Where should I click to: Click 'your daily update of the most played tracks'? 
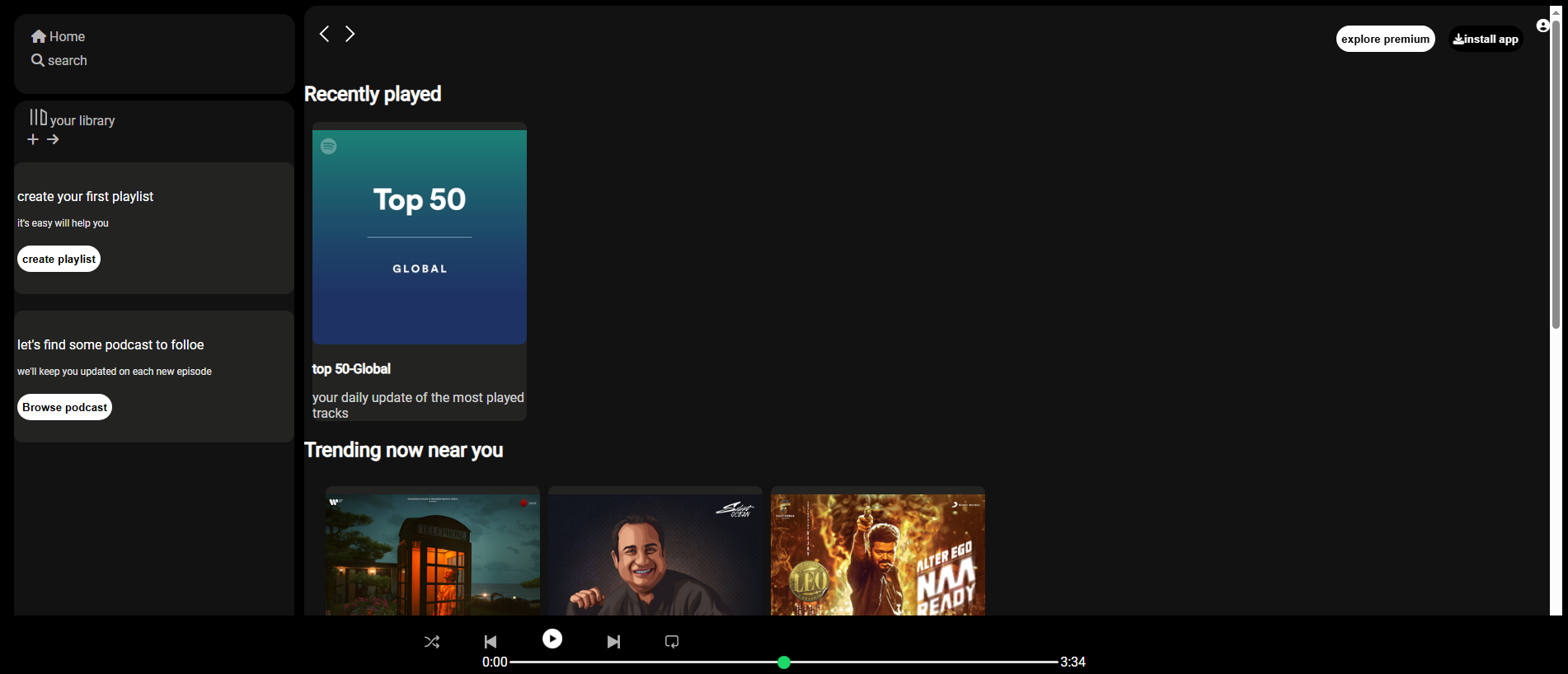click(418, 405)
